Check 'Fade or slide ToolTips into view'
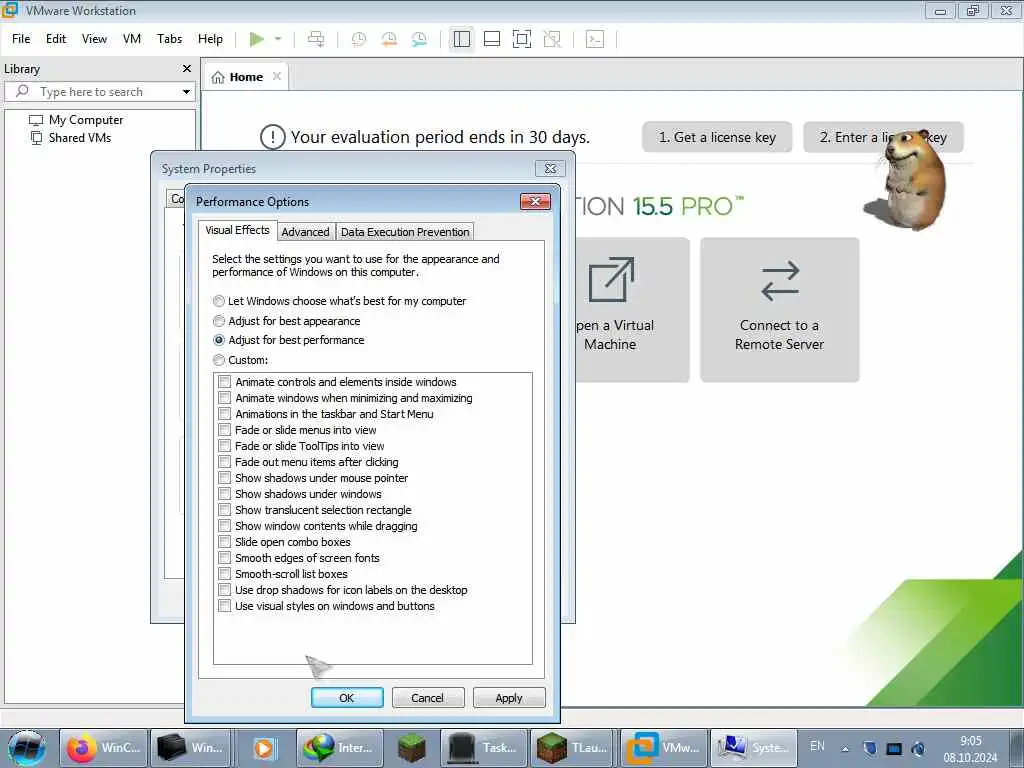 coord(225,446)
